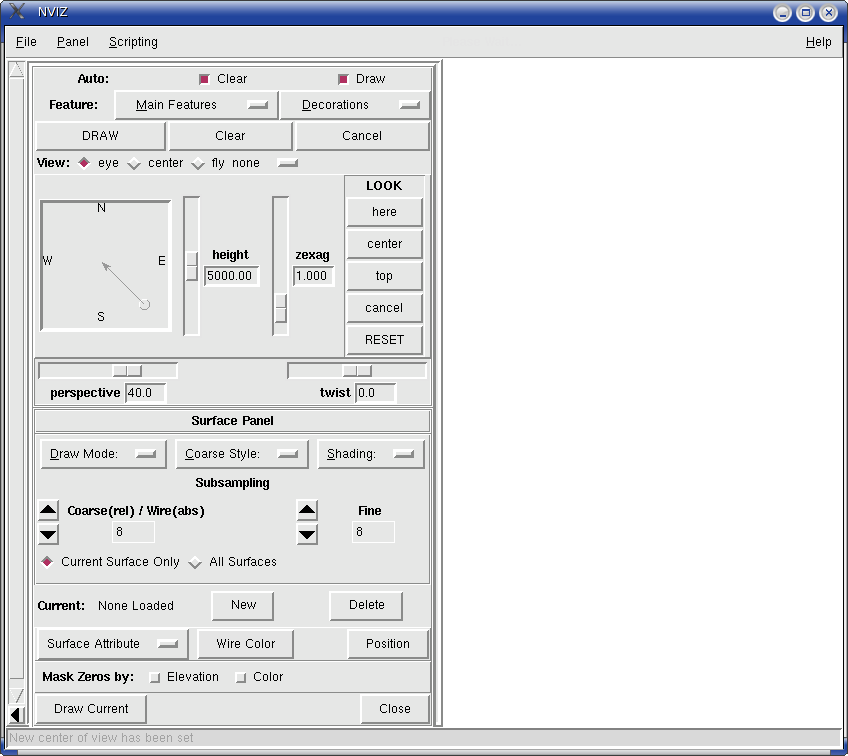
Task: Click the panel scrollbar up arrow
Action: click(17, 69)
